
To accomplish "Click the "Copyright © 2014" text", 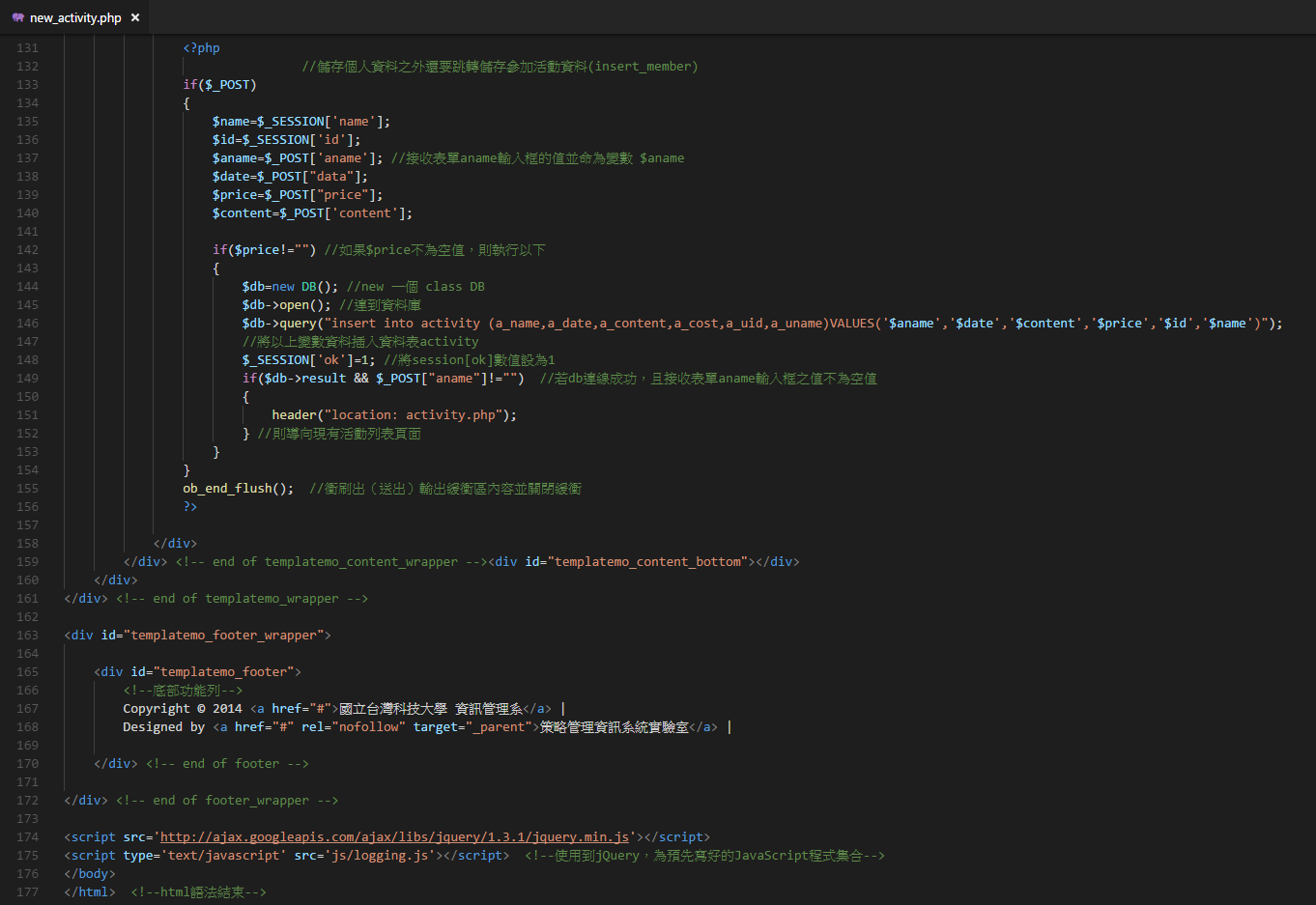I will coord(183,708).
